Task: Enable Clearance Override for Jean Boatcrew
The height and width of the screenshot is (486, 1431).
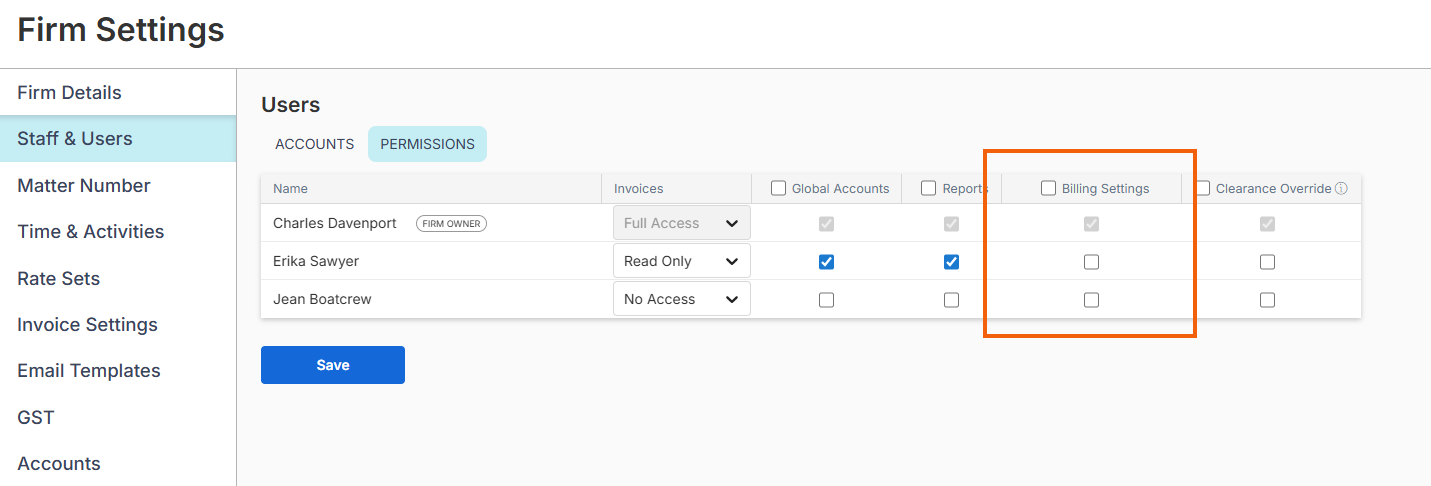Action: click(1267, 300)
